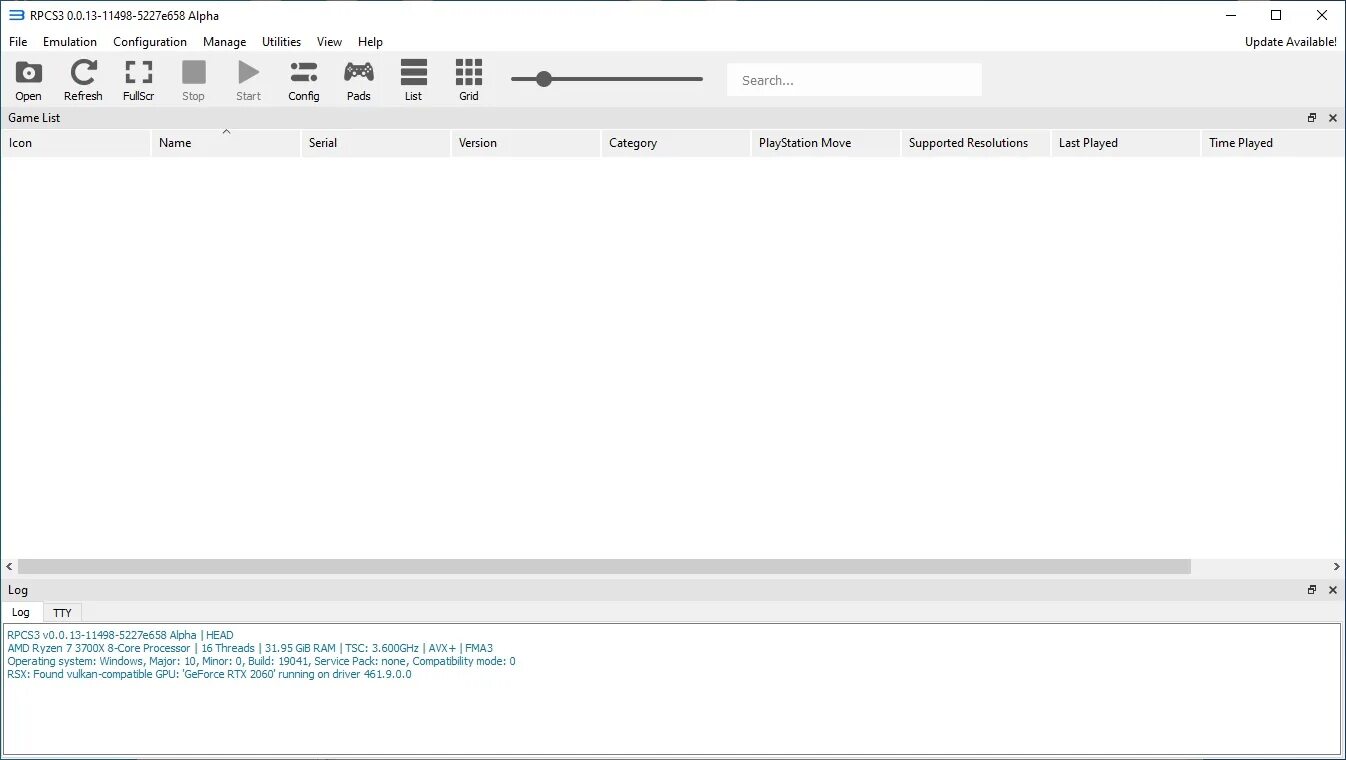Image resolution: width=1346 pixels, height=760 pixels.
Task: Click the RPCS3 v0.0.13 HEAD log line
Action: point(120,635)
